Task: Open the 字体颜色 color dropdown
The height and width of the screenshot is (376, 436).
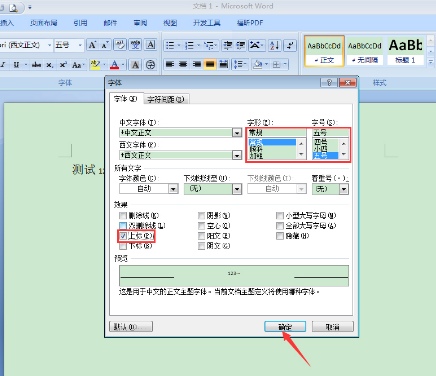Action: click(173, 189)
